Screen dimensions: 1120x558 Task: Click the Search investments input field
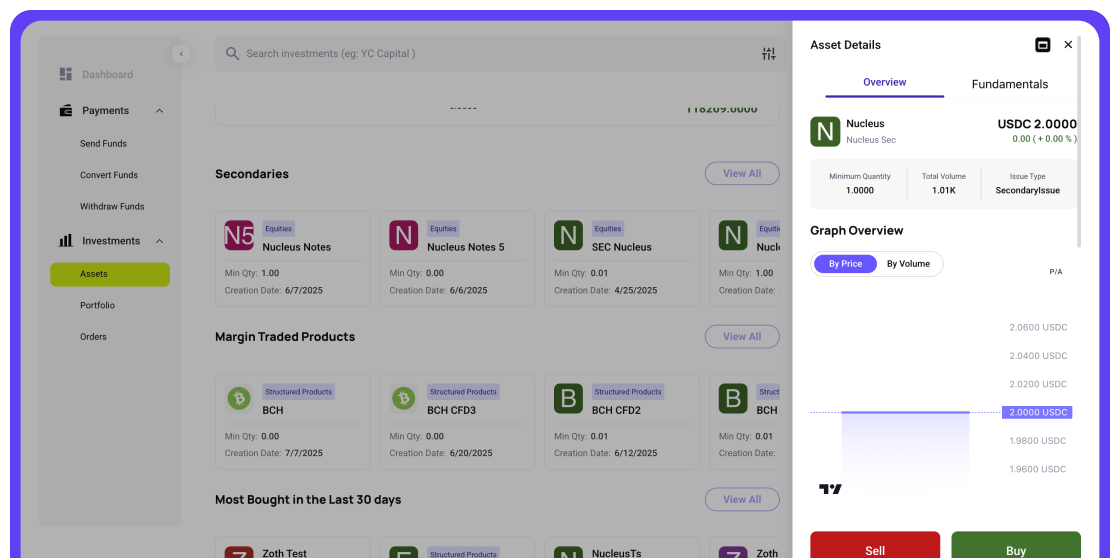500,54
